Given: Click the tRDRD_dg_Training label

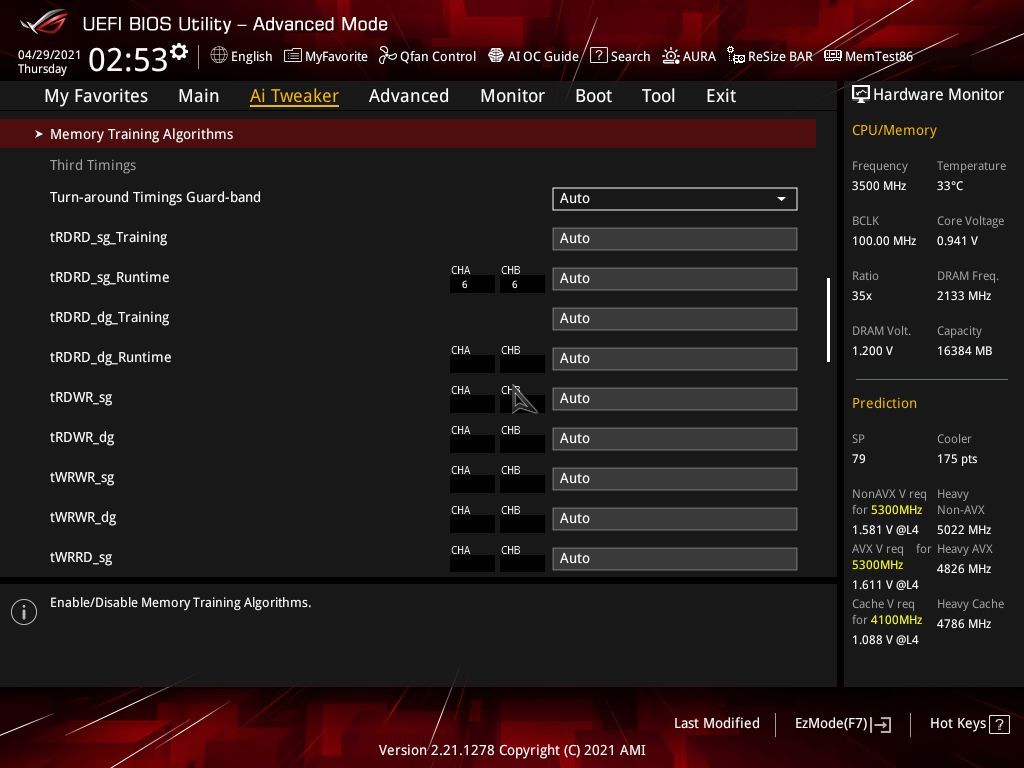Looking at the screenshot, I should pos(110,317).
